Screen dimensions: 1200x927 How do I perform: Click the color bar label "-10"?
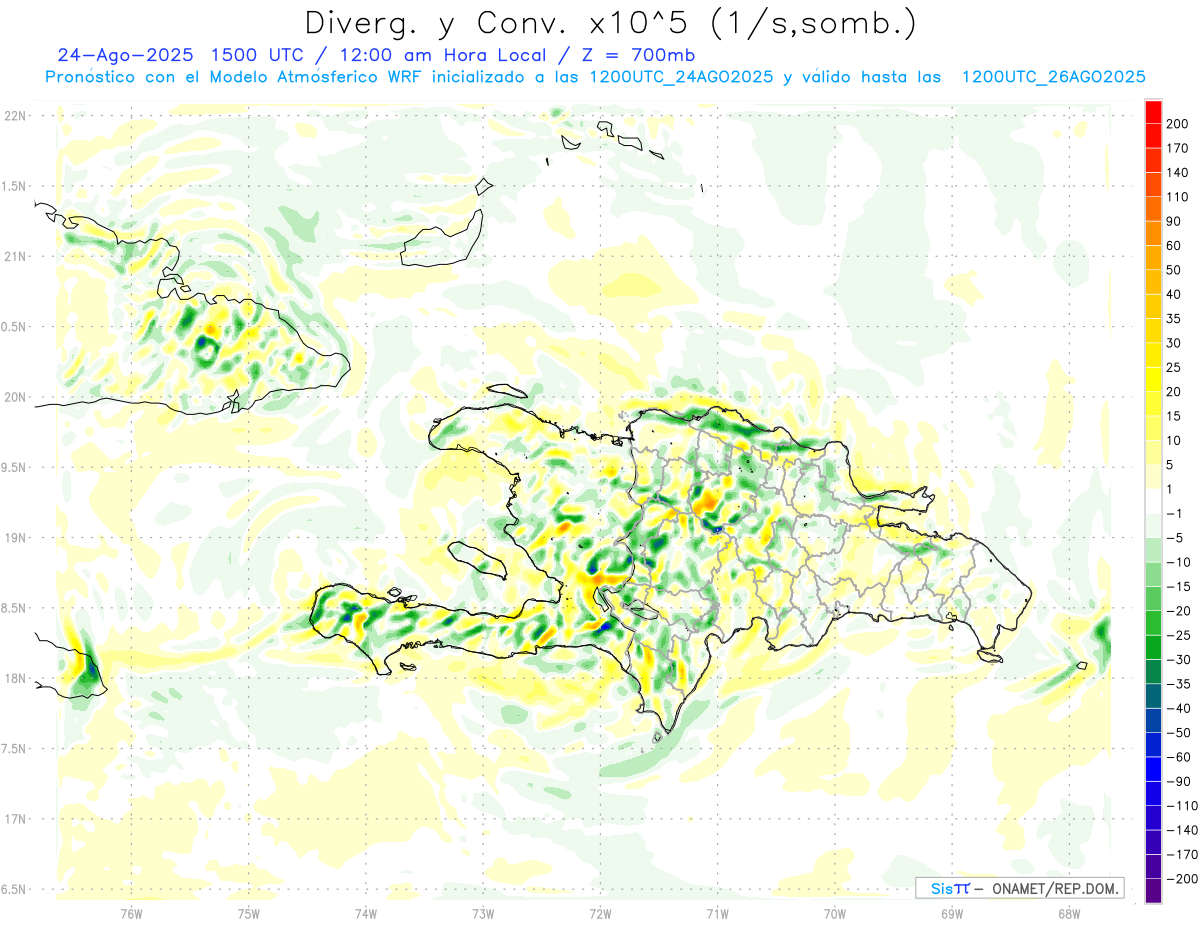[x=1177, y=562]
